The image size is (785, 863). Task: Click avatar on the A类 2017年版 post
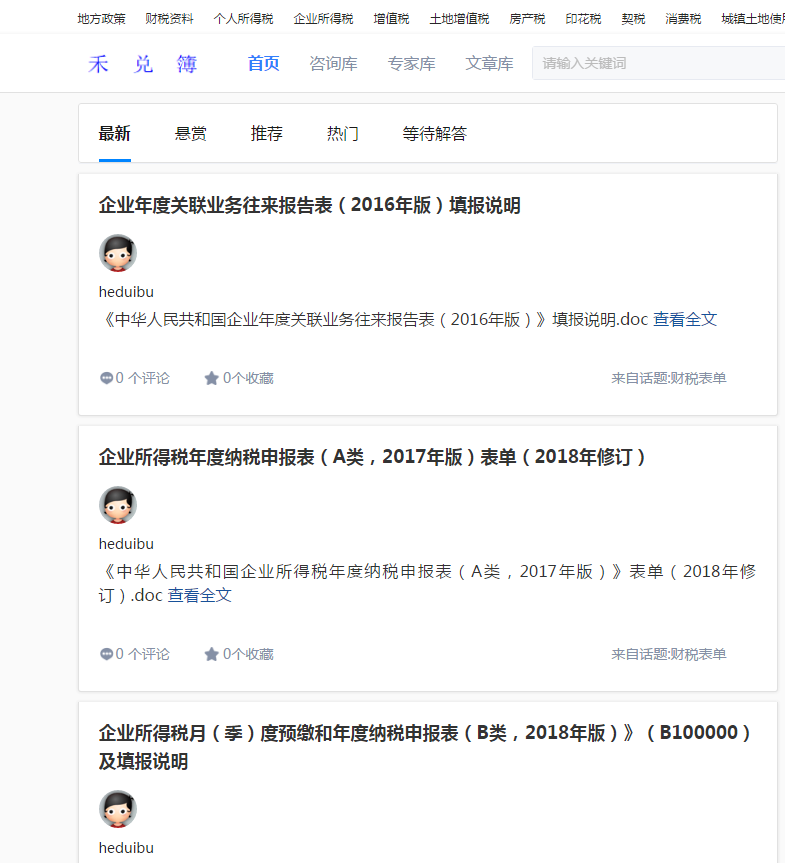pyautogui.click(x=118, y=505)
